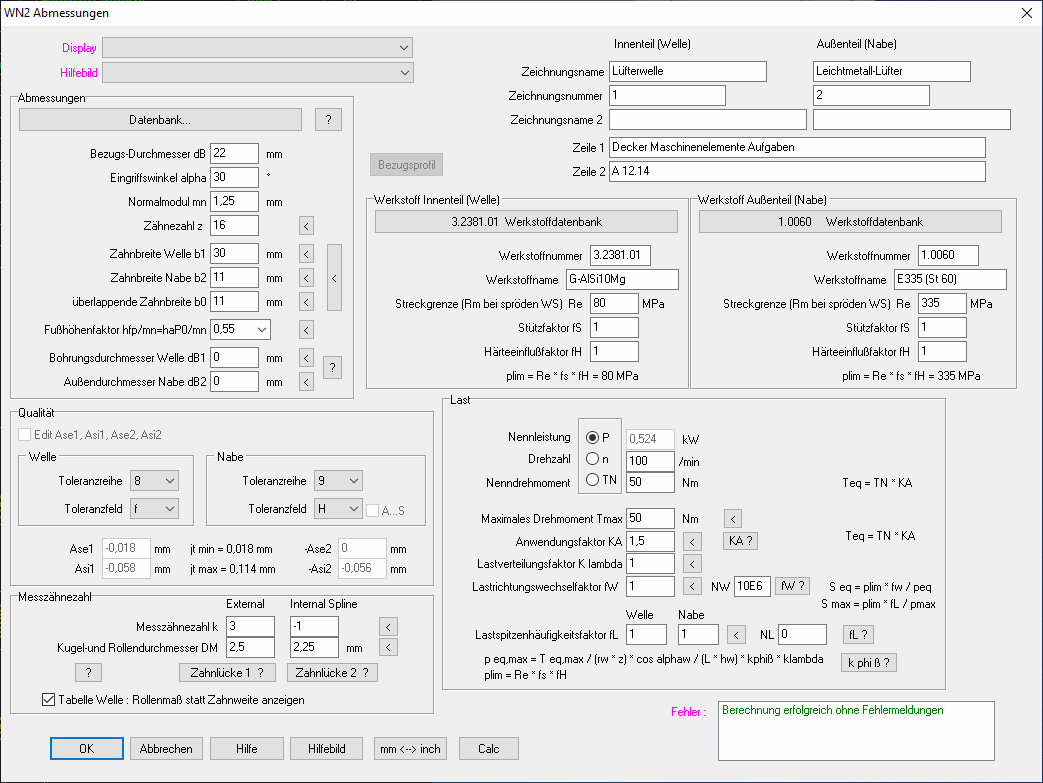Click the '?' help button beside Datenbank
1043x783 pixels.
click(x=328, y=120)
